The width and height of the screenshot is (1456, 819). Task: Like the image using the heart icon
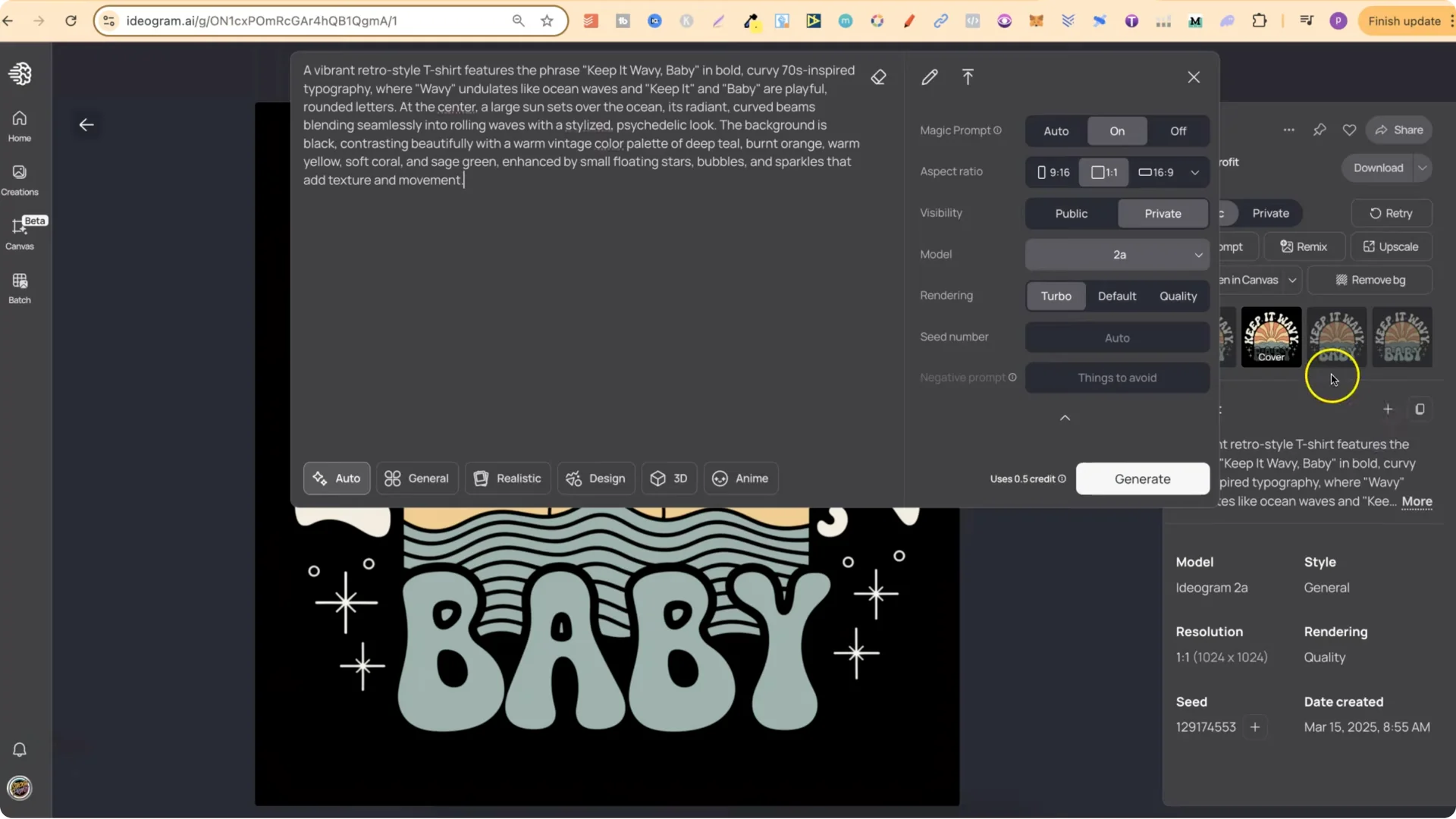click(1350, 130)
